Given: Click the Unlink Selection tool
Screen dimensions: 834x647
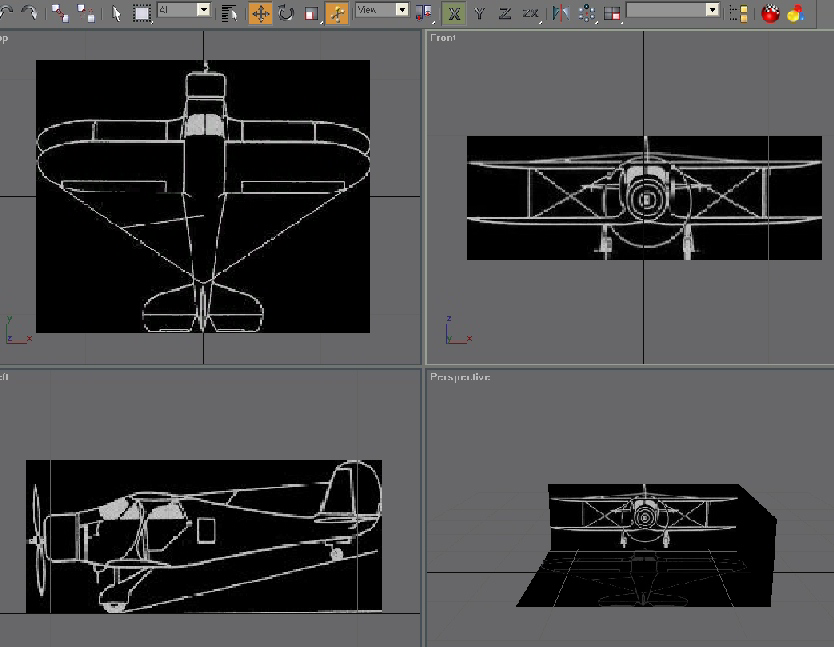Looking at the screenshot, I should coord(87,13).
